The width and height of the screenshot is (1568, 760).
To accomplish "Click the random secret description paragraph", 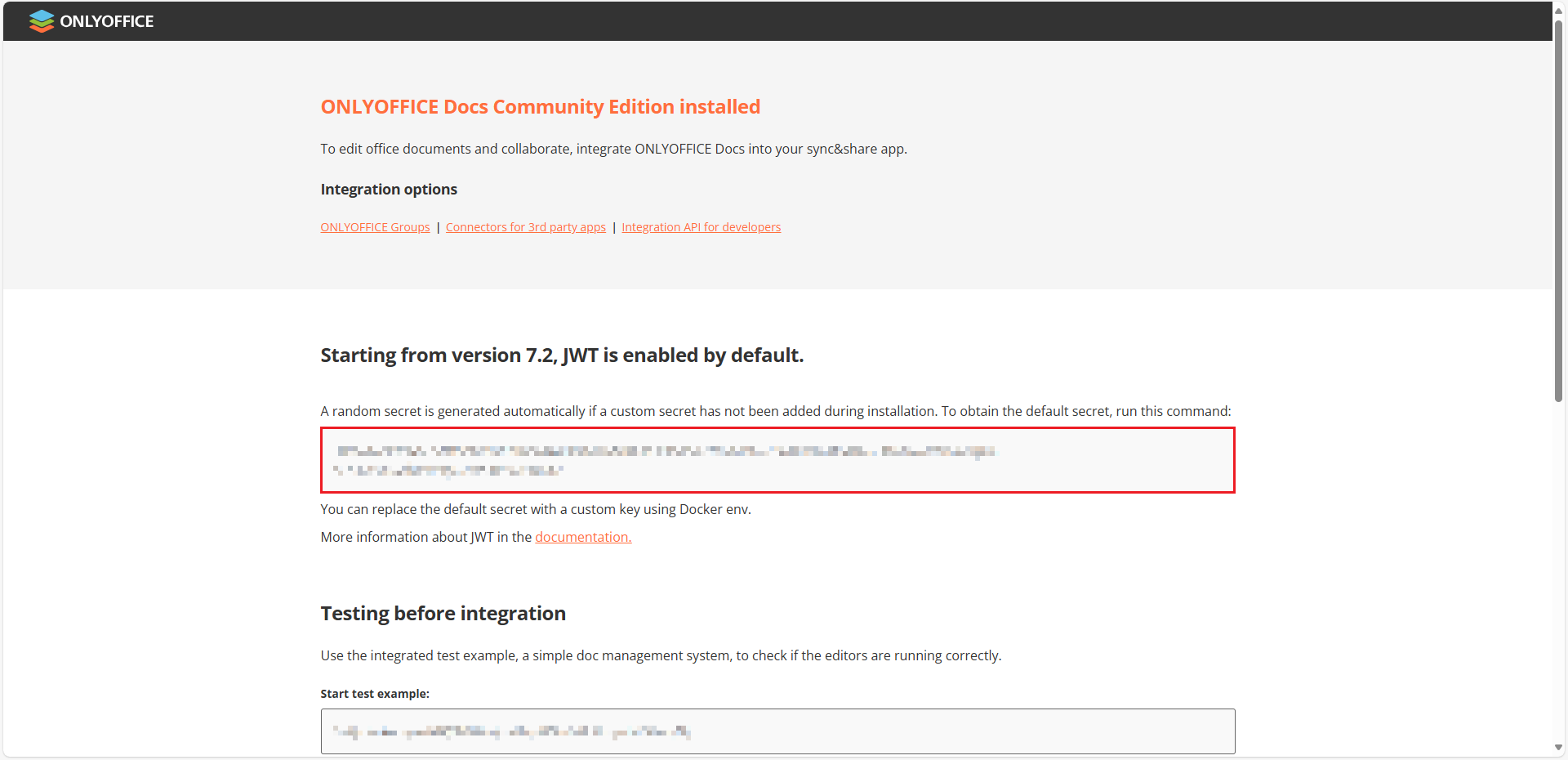I will pyautogui.click(x=775, y=411).
